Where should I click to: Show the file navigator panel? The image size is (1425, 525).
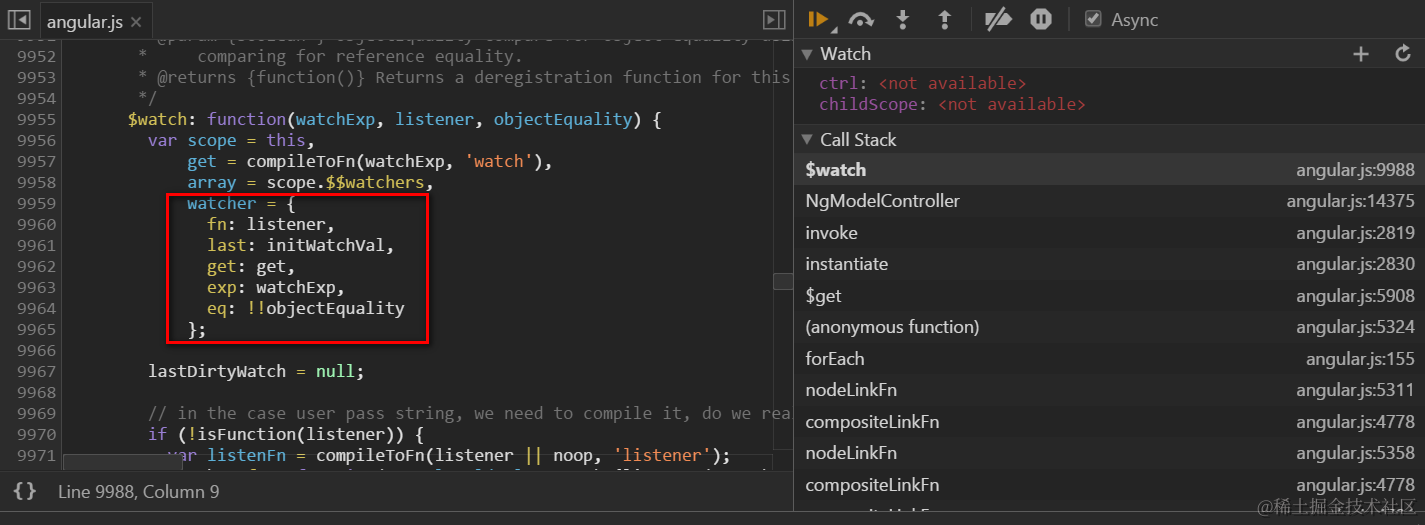point(20,20)
